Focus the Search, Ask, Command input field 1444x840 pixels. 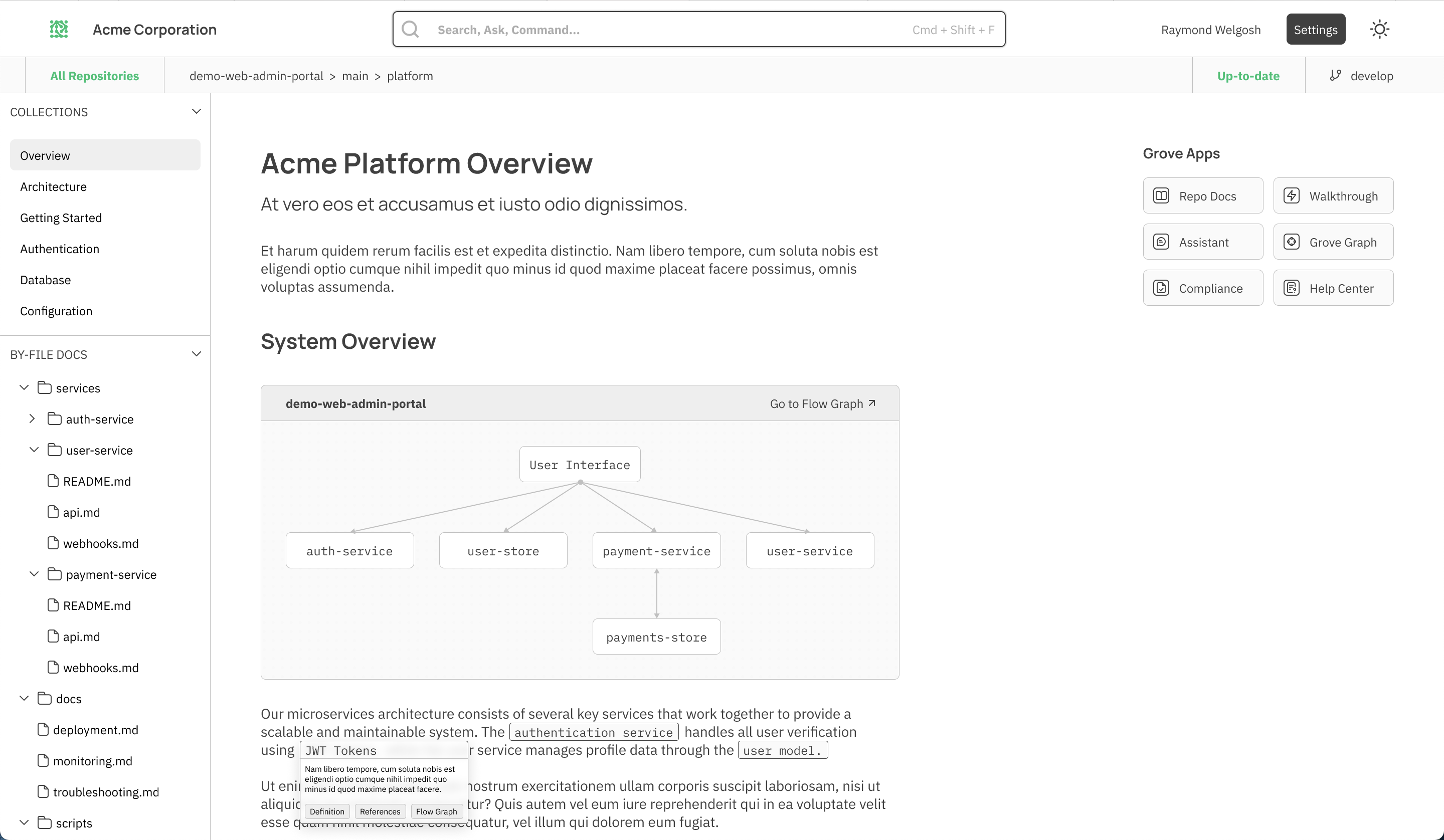coord(659,29)
